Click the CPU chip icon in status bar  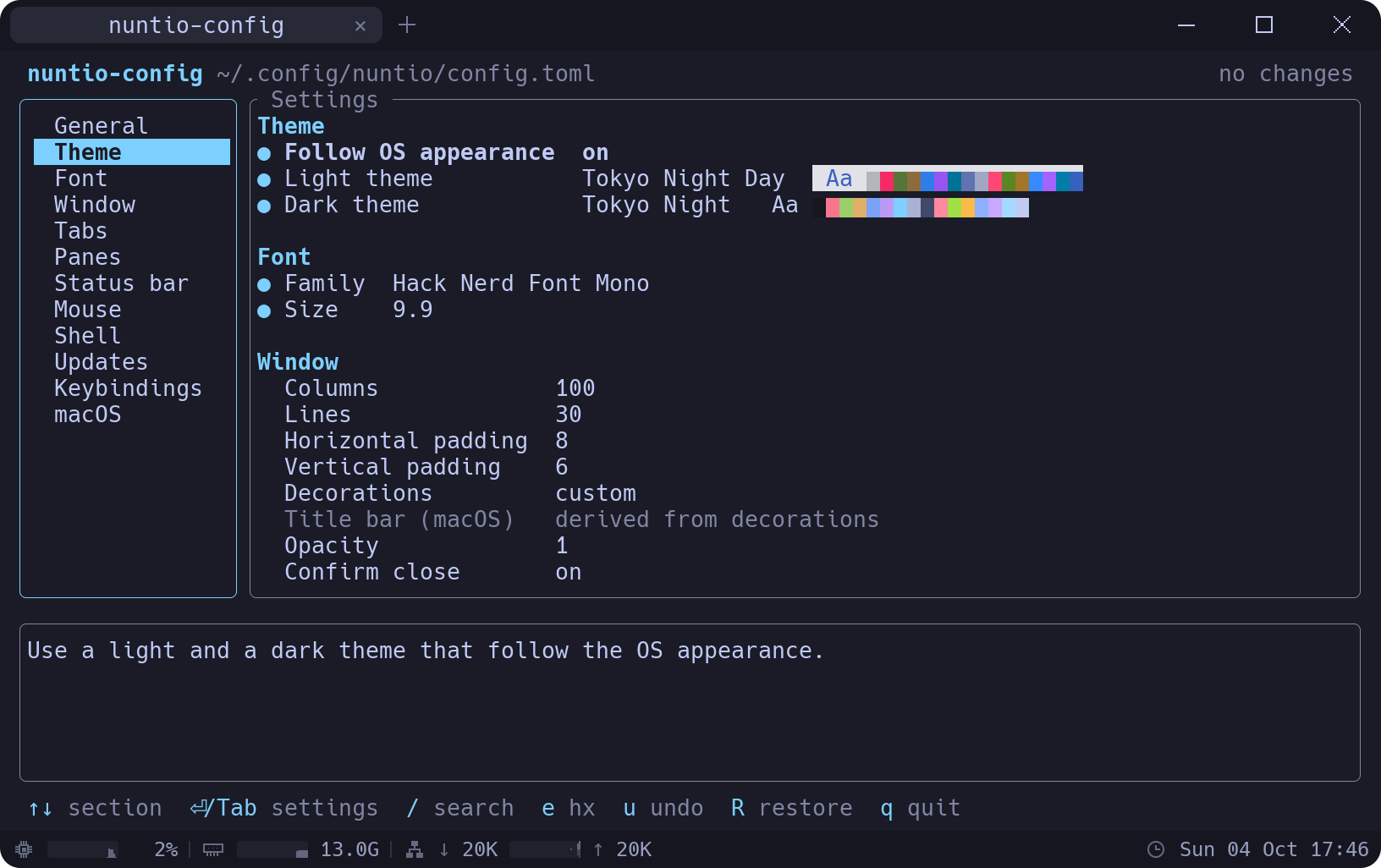pyautogui.click(x=24, y=849)
